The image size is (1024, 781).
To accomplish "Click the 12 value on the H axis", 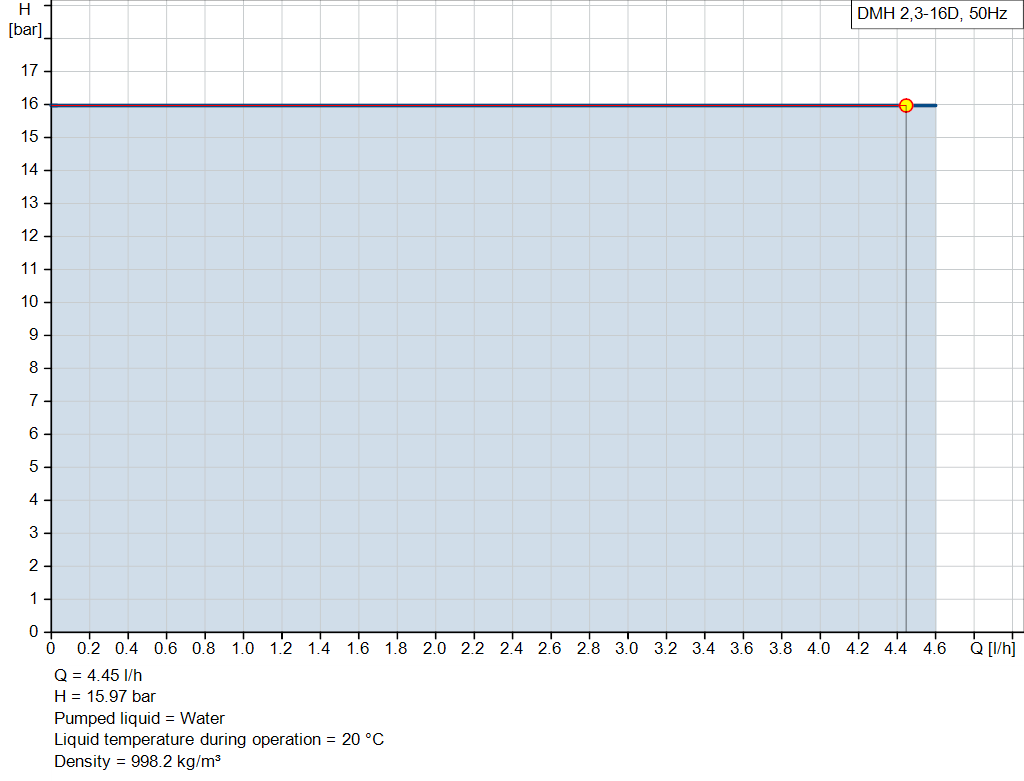I will click(x=29, y=236).
